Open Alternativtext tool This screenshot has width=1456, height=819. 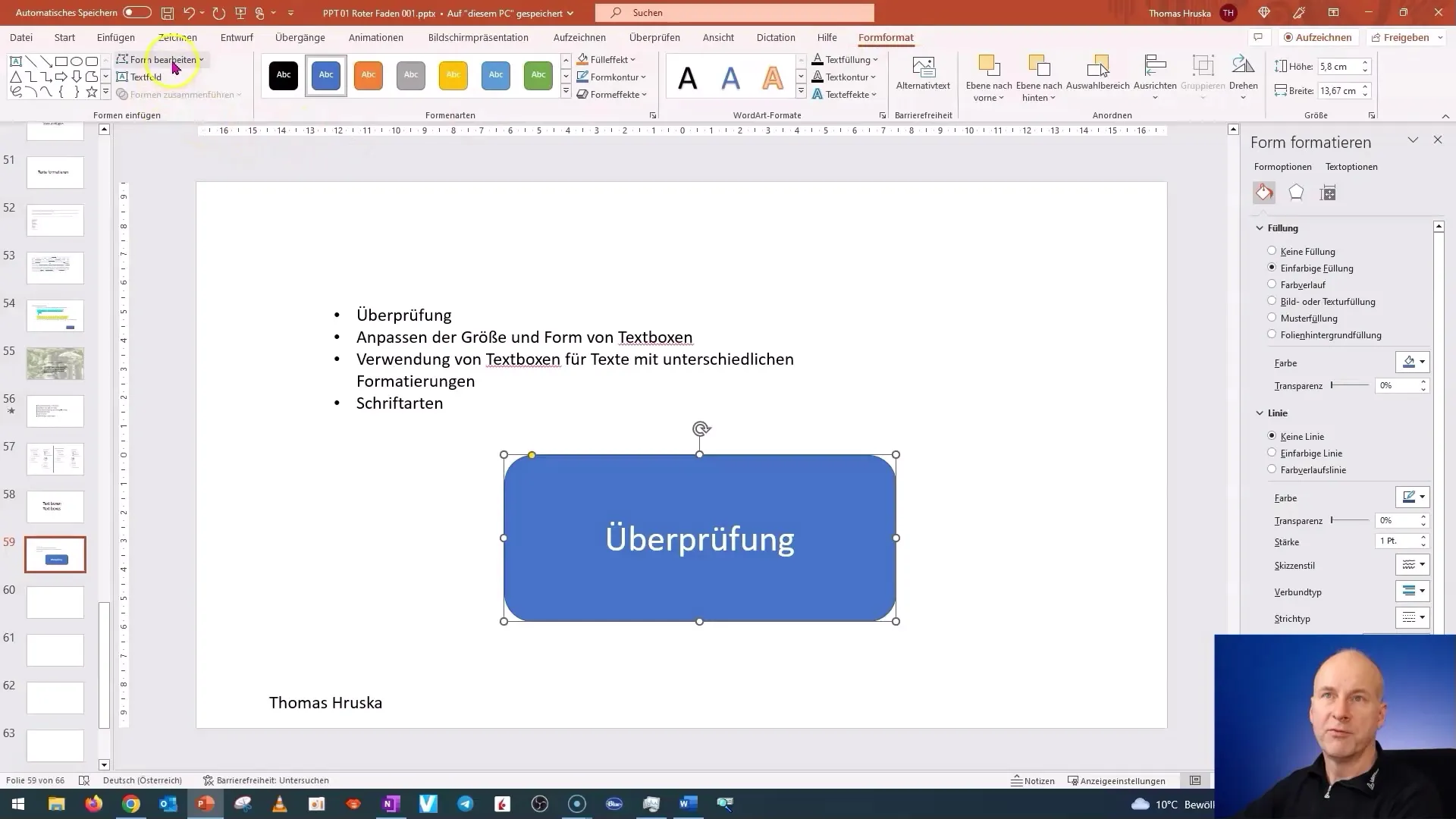coord(923,74)
